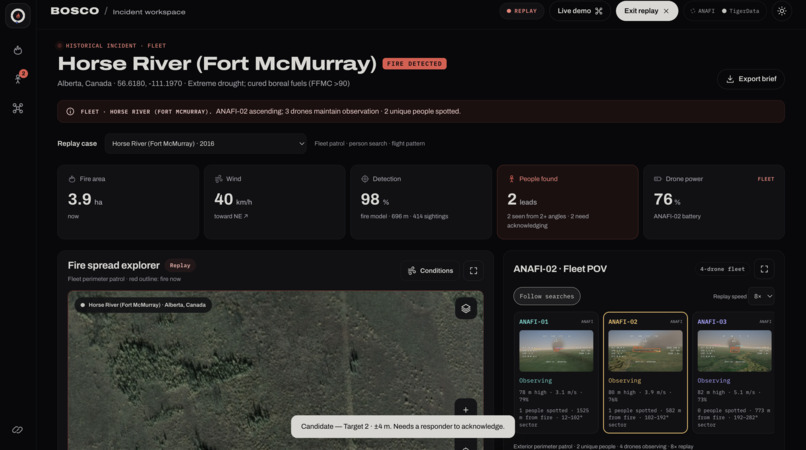806x450 pixels.
Task: Click the People found person icon
Action: coord(511,179)
